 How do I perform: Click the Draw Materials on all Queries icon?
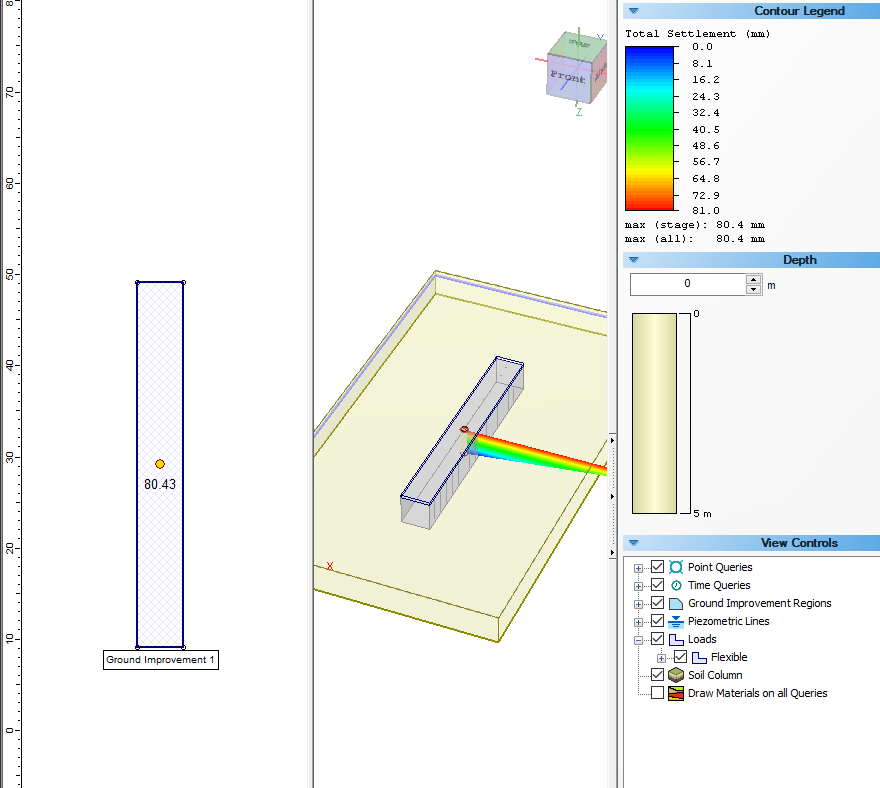click(676, 693)
